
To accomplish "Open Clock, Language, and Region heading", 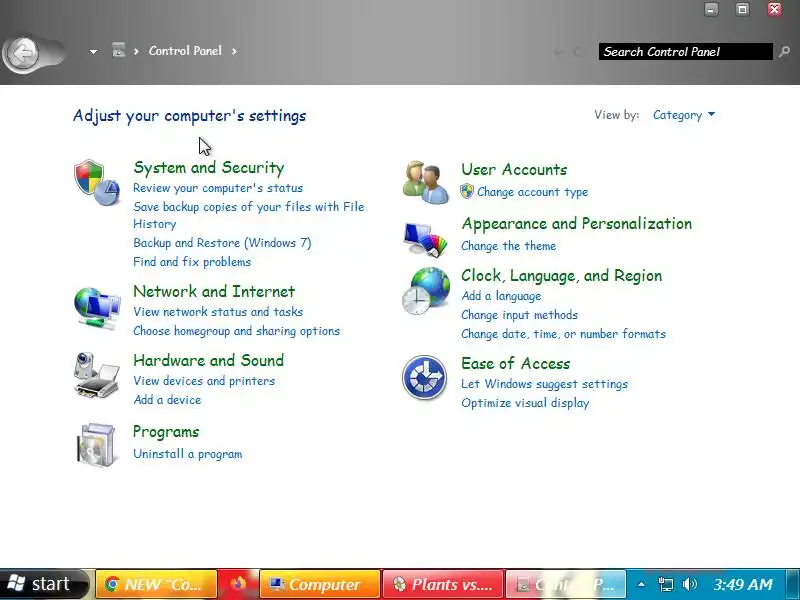I will pyautogui.click(x=561, y=276).
